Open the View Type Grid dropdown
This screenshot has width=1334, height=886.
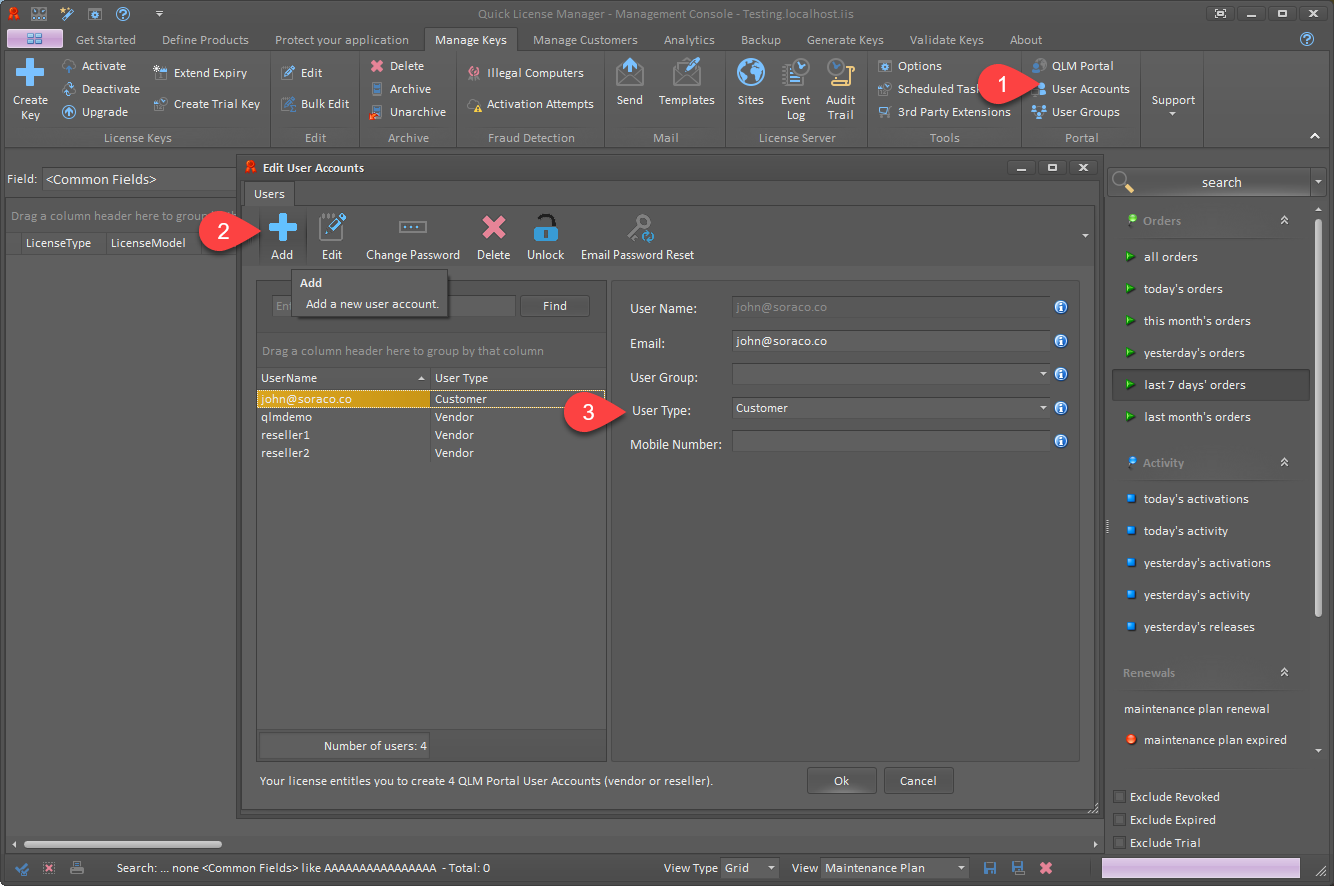(771, 868)
